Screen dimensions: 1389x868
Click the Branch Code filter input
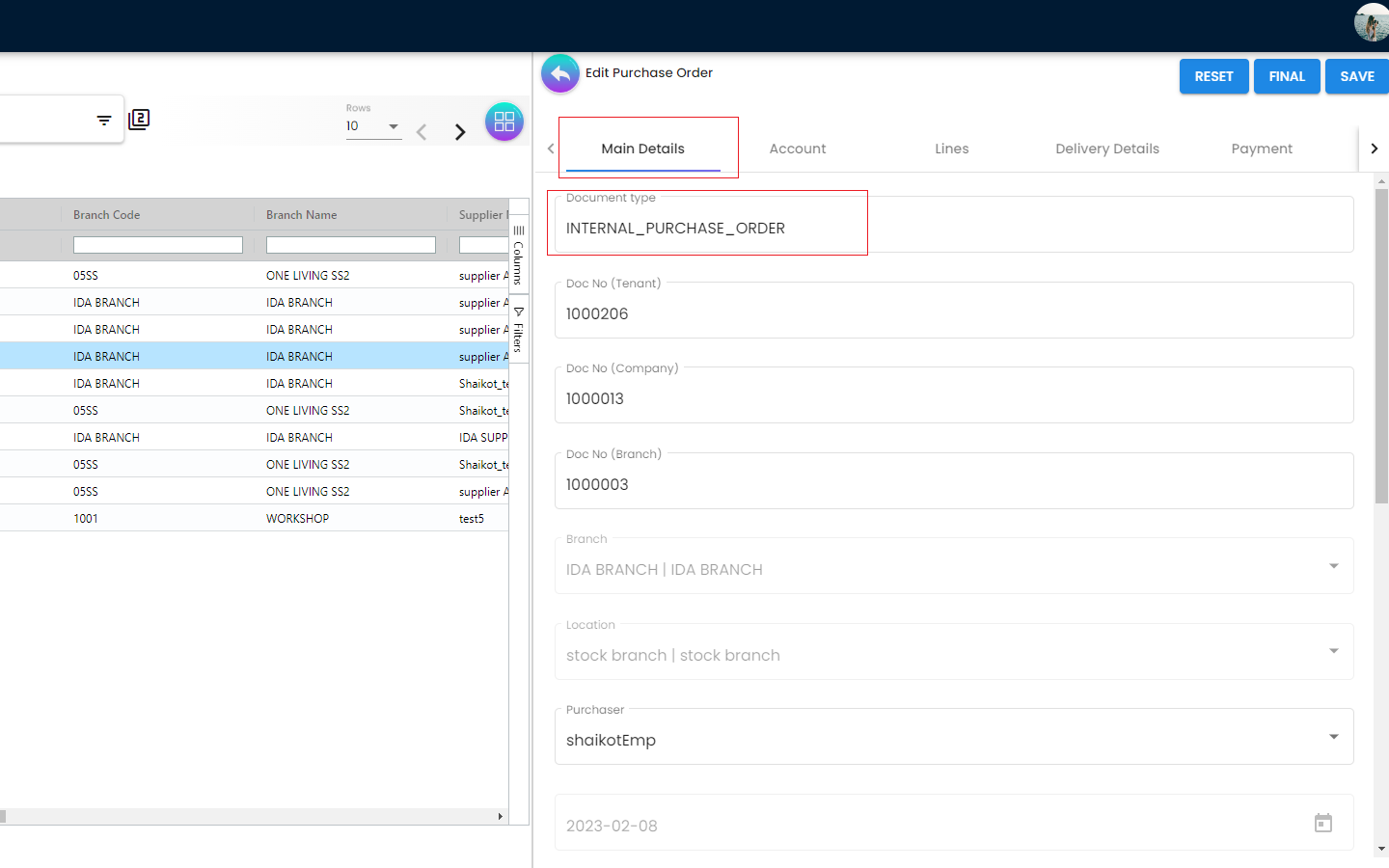(x=158, y=245)
